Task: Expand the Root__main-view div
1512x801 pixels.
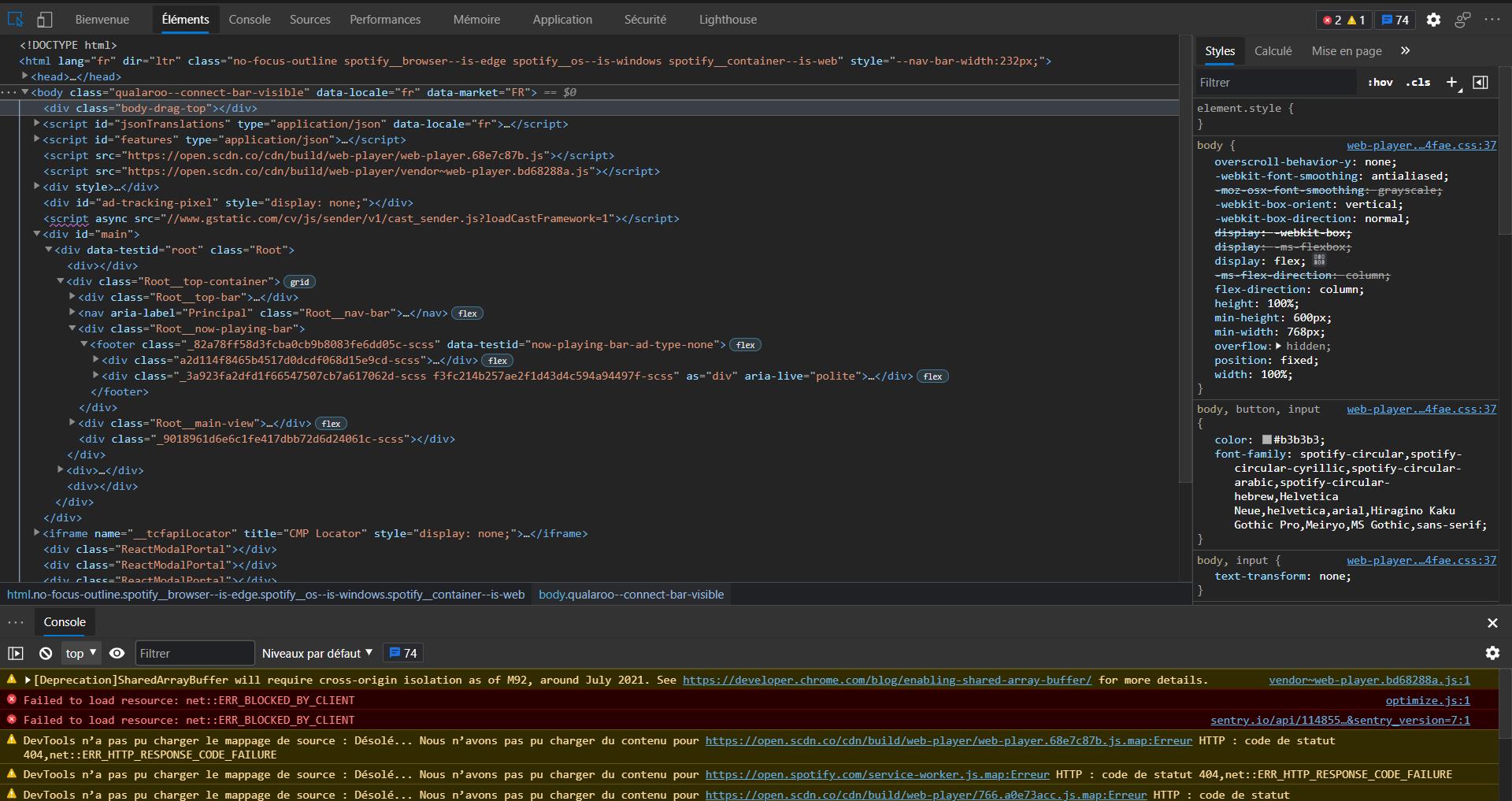Action: coord(72,422)
